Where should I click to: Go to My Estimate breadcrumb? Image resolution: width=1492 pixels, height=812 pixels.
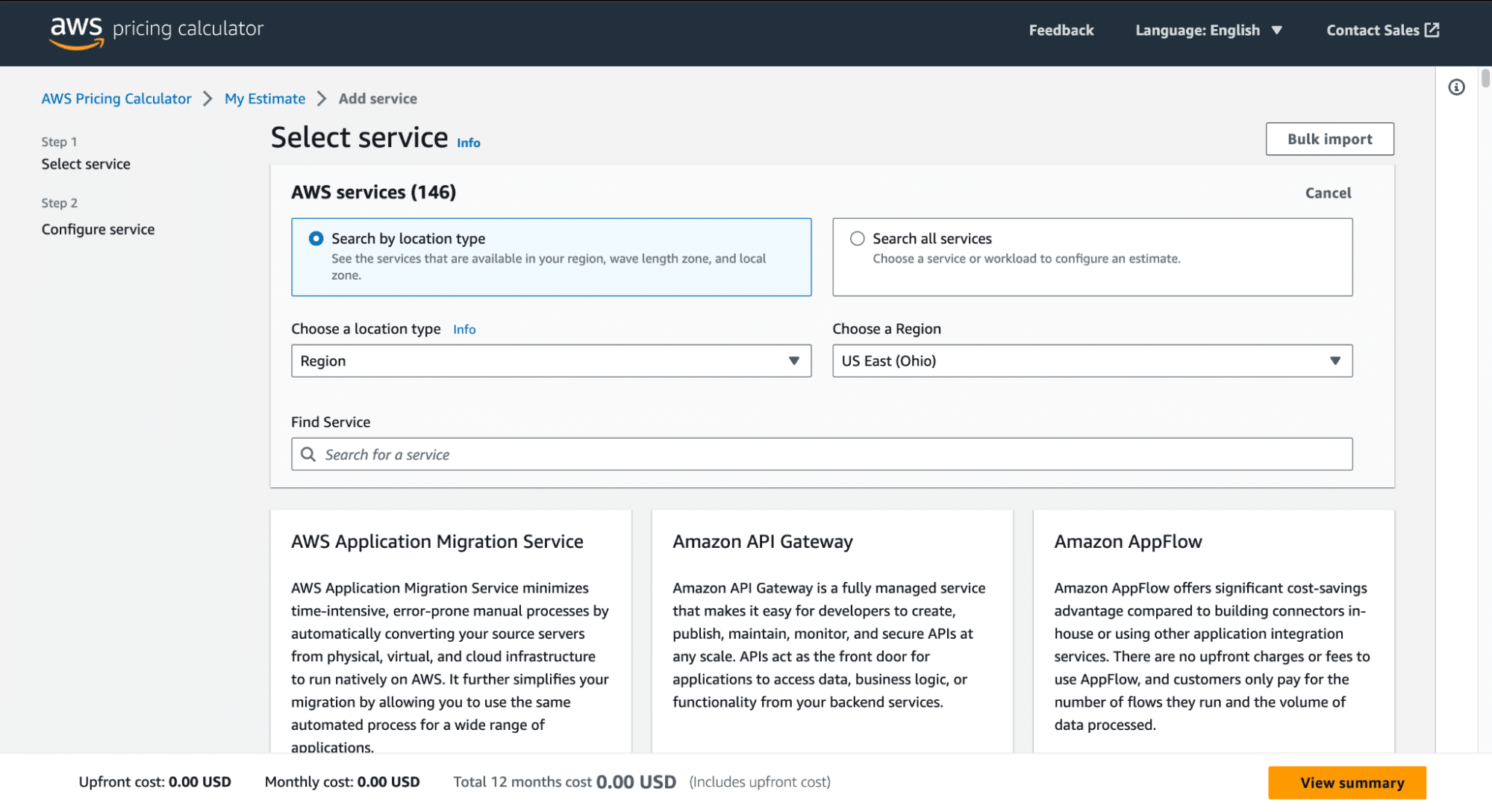(x=265, y=99)
